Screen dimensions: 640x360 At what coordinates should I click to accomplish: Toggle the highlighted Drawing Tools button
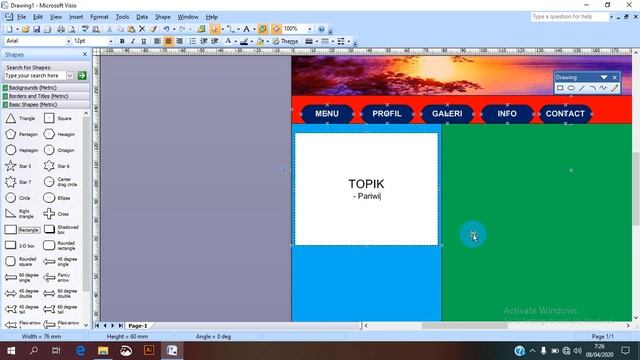point(263,29)
